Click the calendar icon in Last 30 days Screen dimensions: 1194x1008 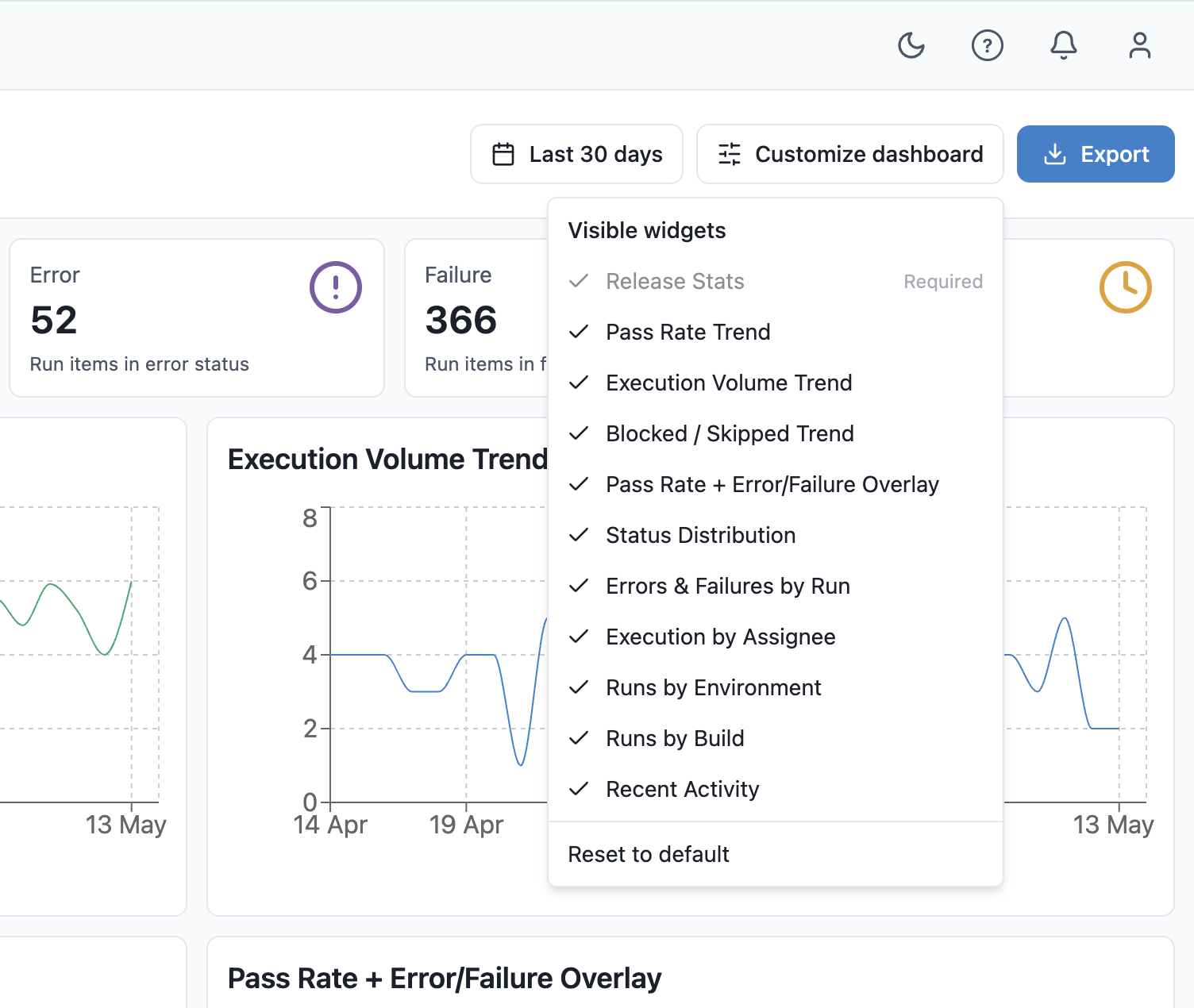pyautogui.click(x=503, y=154)
